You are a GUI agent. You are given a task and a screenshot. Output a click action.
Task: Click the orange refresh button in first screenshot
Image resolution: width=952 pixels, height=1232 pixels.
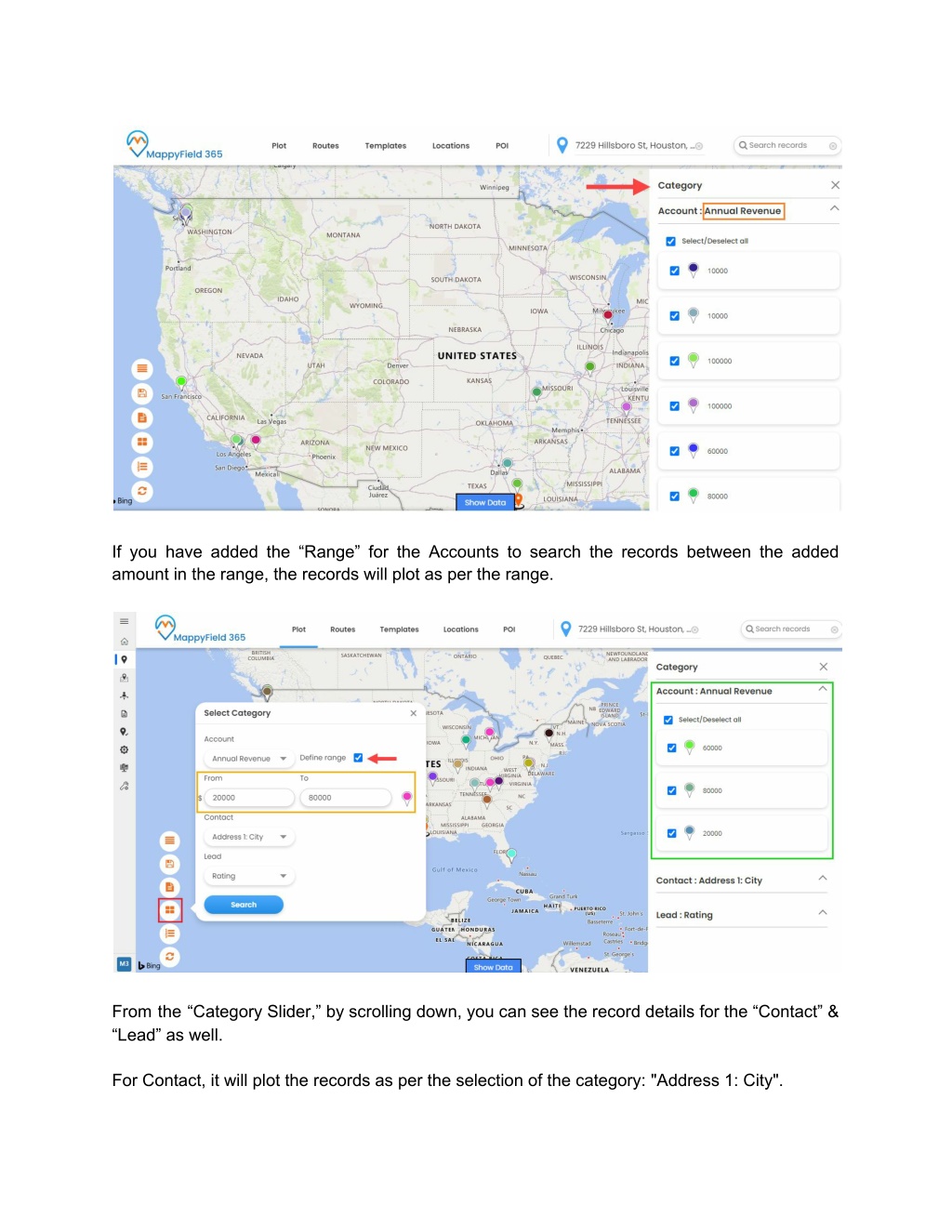click(x=142, y=491)
